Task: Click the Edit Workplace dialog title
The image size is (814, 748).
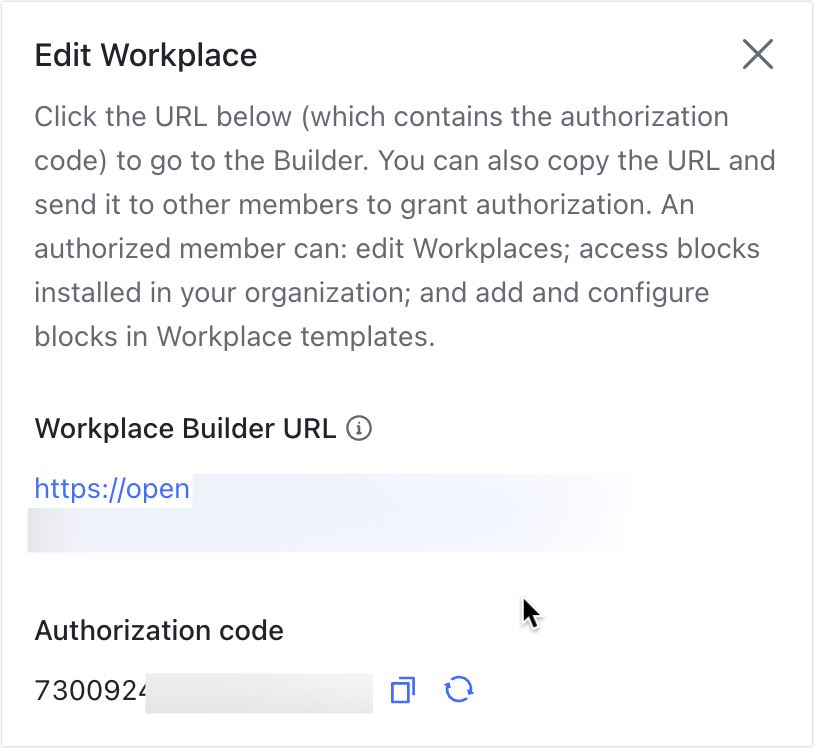Action: [x=145, y=56]
